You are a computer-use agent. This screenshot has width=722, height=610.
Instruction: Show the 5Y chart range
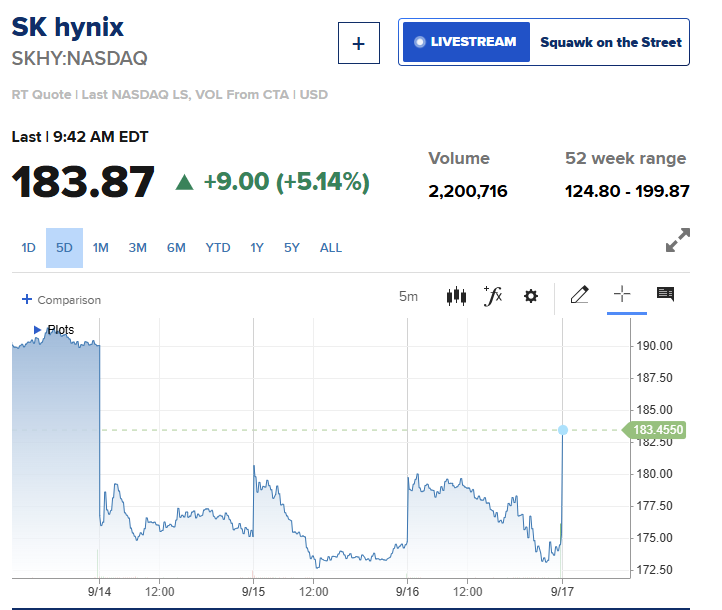click(x=291, y=248)
